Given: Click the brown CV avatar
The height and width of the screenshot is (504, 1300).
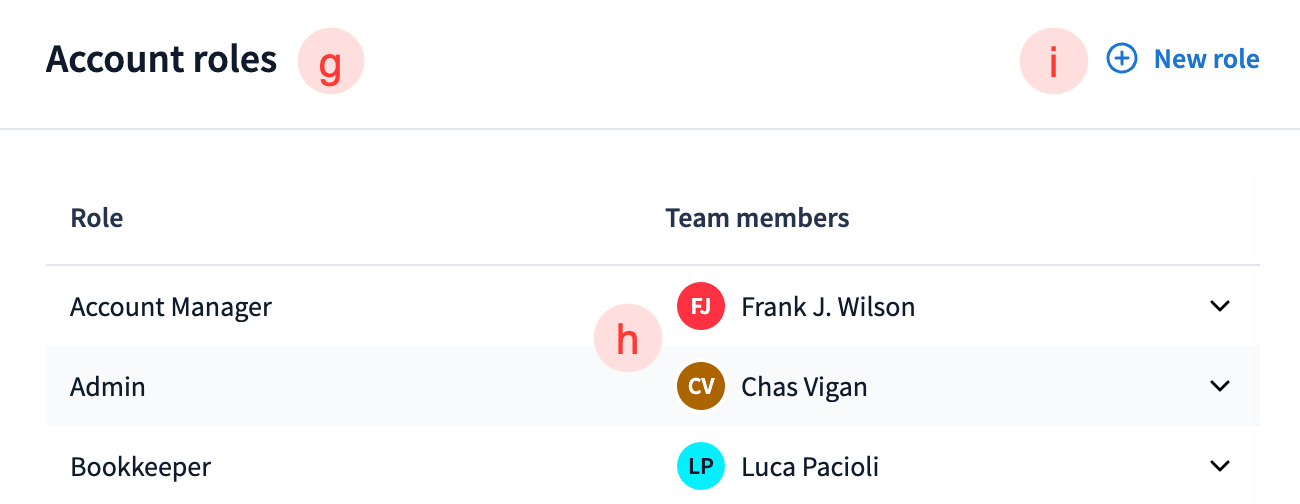Looking at the screenshot, I should [x=701, y=386].
